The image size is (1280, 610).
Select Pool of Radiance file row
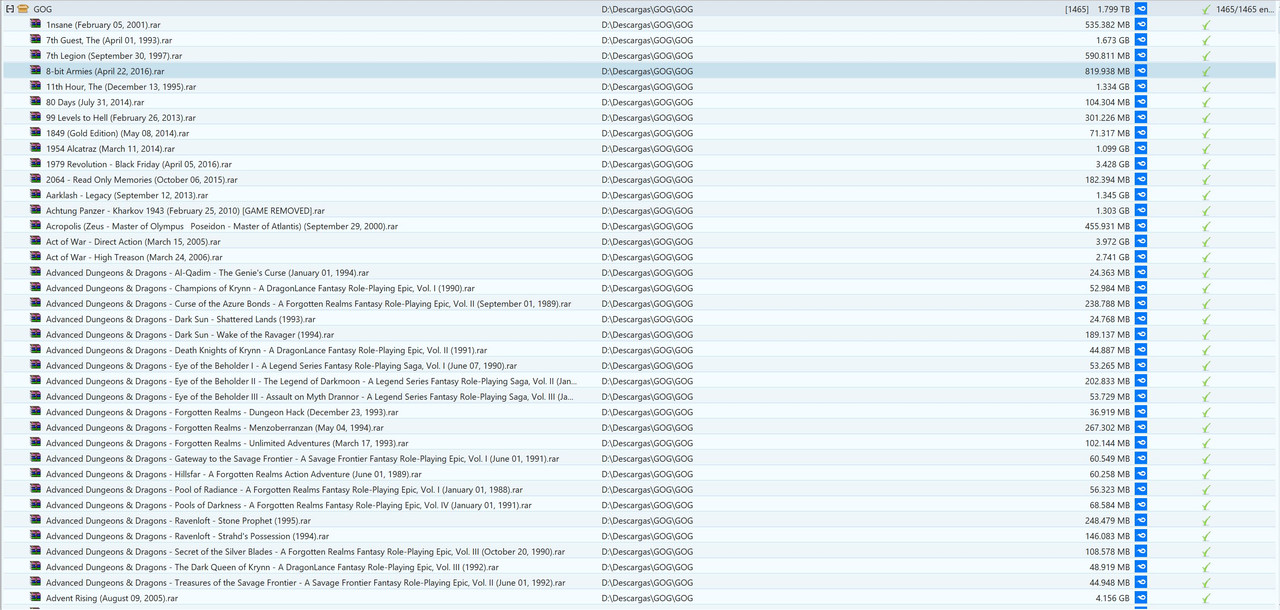286,490
